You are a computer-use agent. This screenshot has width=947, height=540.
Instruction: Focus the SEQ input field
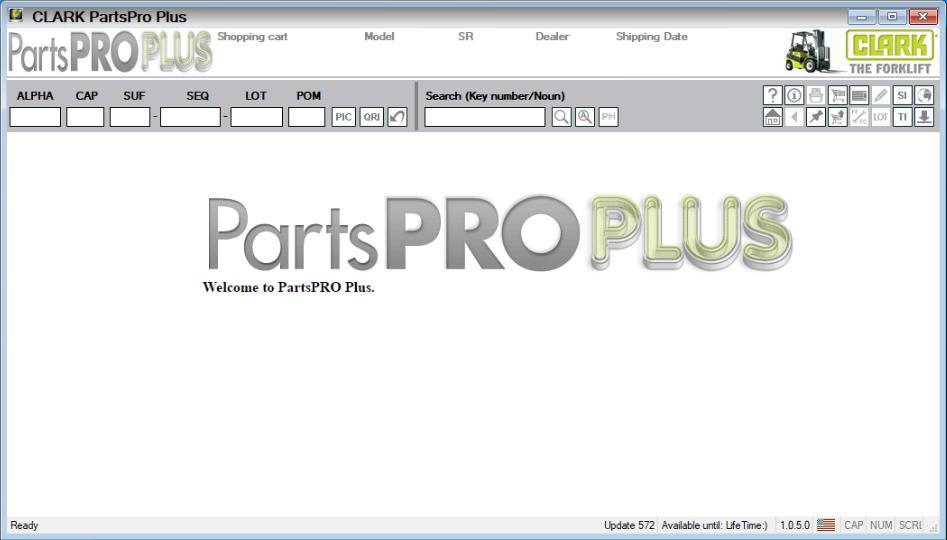[190, 117]
